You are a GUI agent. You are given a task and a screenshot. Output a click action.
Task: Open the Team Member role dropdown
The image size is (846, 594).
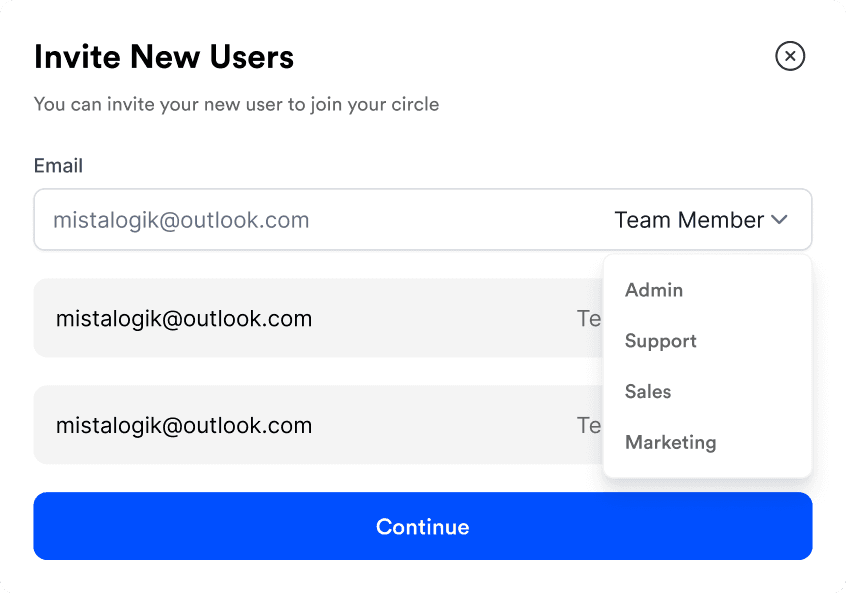pyautogui.click(x=701, y=220)
